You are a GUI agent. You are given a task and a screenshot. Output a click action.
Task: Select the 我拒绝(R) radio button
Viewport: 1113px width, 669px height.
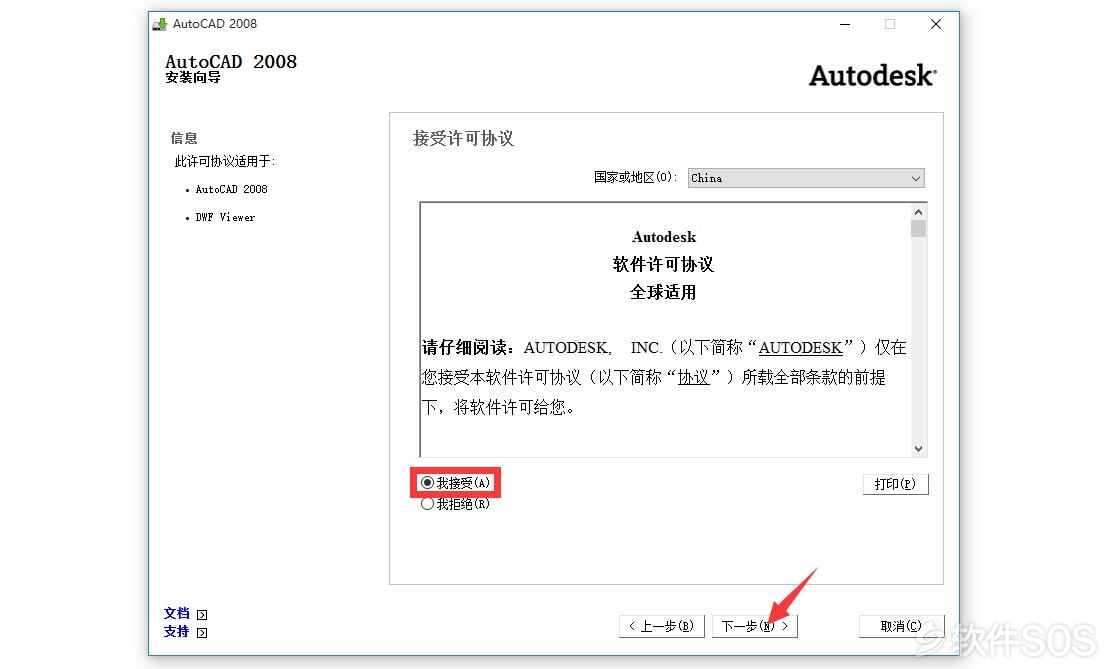pyautogui.click(x=427, y=504)
